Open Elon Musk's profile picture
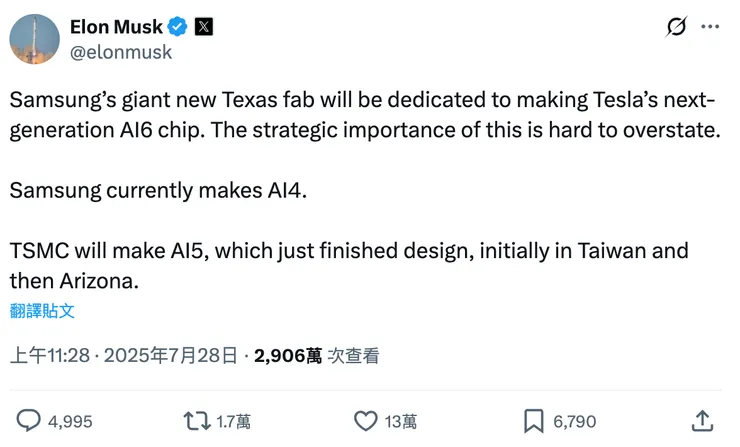The height and width of the screenshot is (447, 740). coord(34,39)
